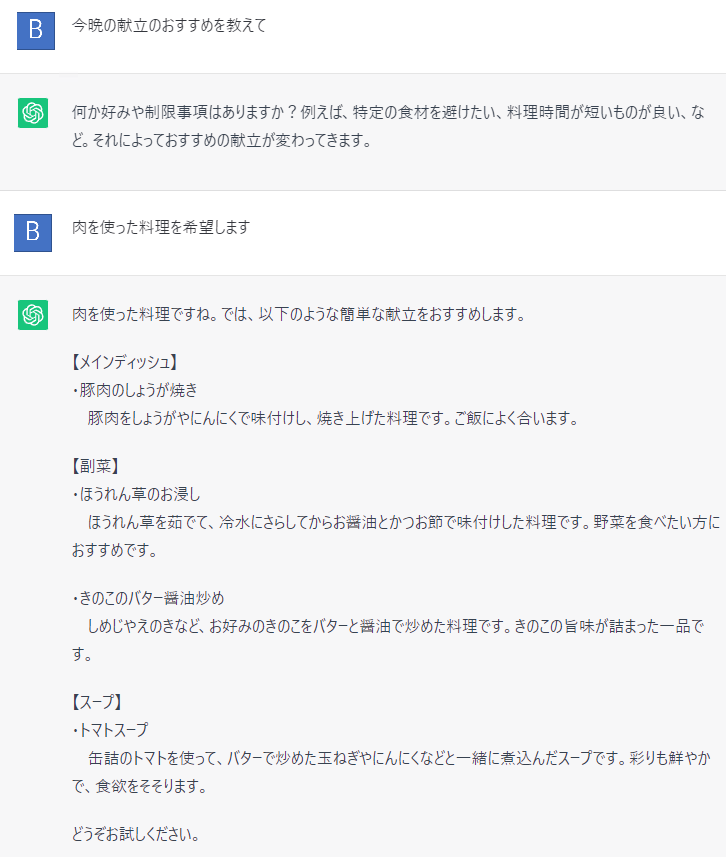Screen dimensions: 726x857
Task: Click the line "肉を使った料理ですね"
Action: coord(298,314)
